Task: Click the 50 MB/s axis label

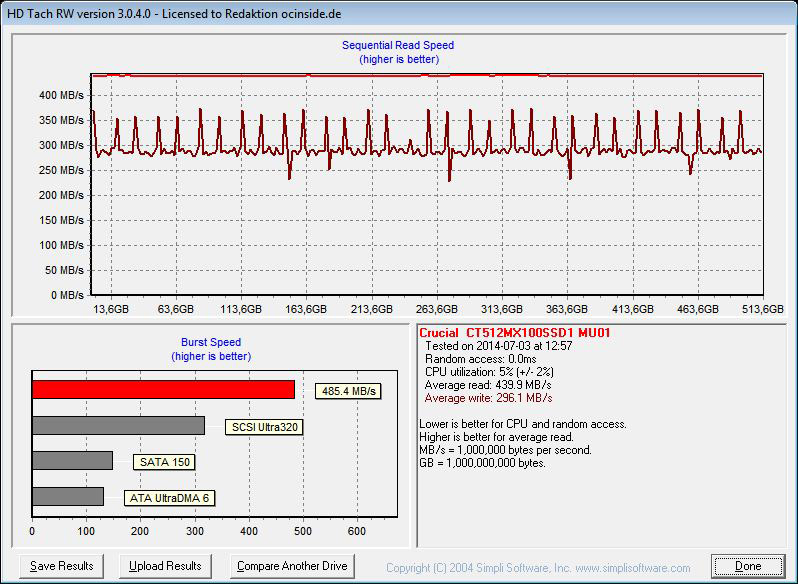Action: (64, 270)
